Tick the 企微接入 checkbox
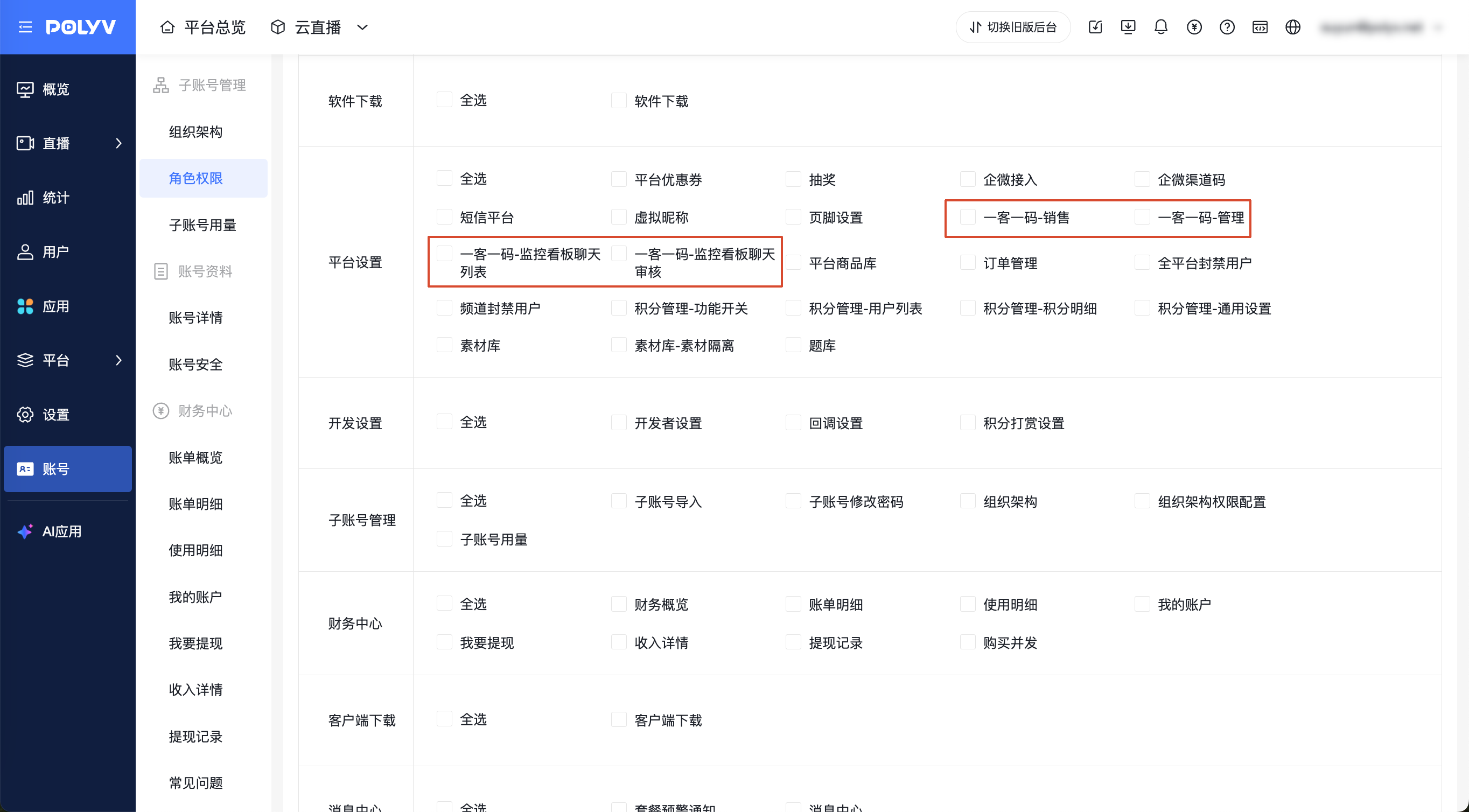1469x812 pixels. 968,179
